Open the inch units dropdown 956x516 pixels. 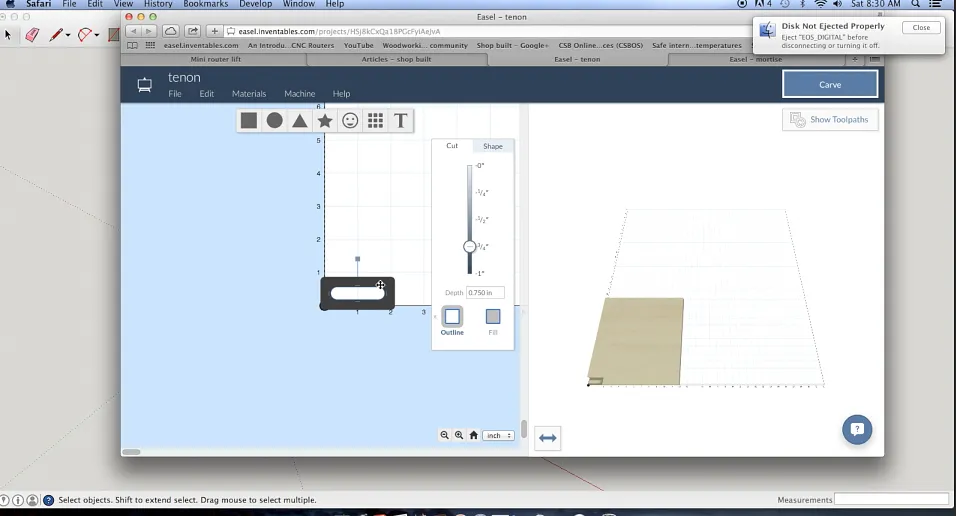pyautogui.click(x=499, y=435)
